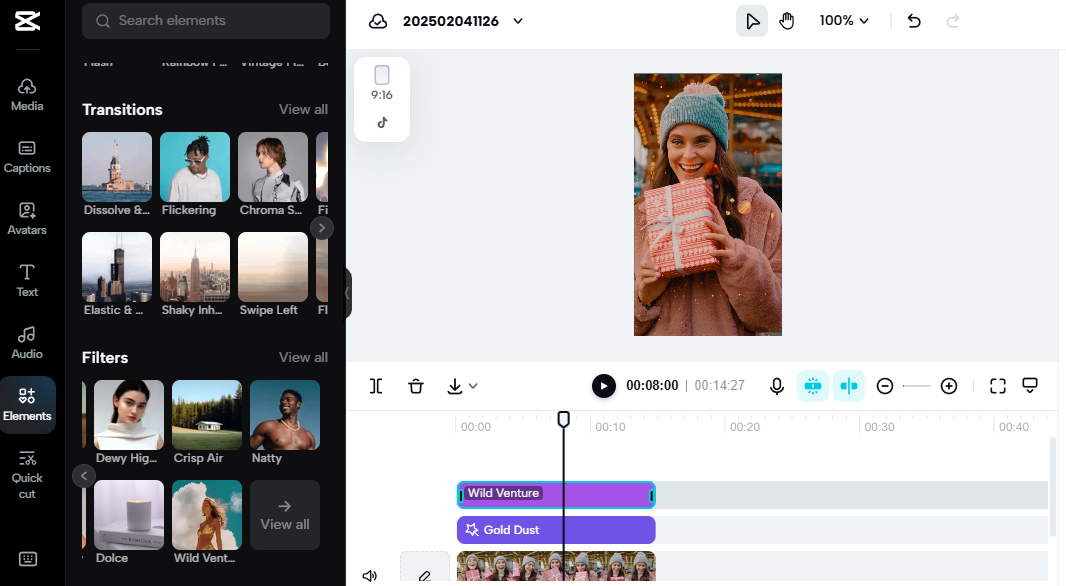Screen dimensions: 1066x586
Task: Undo the last action
Action: click(x=914, y=21)
